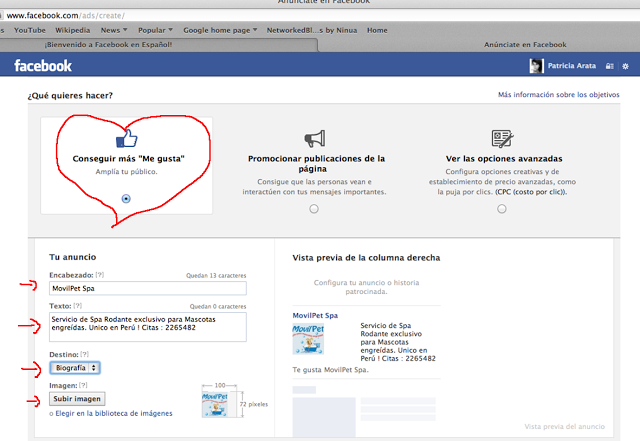Expand the Google home page bookmark folder
Image resolution: width=640 pixels, height=441 pixels.
click(220, 30)
